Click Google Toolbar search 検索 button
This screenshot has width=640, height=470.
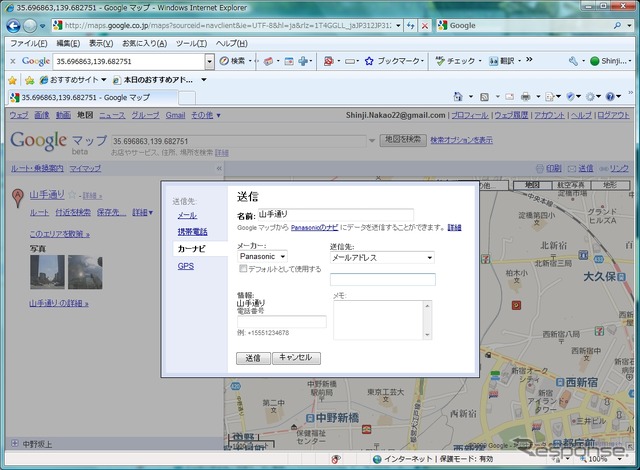pos(233,61)
